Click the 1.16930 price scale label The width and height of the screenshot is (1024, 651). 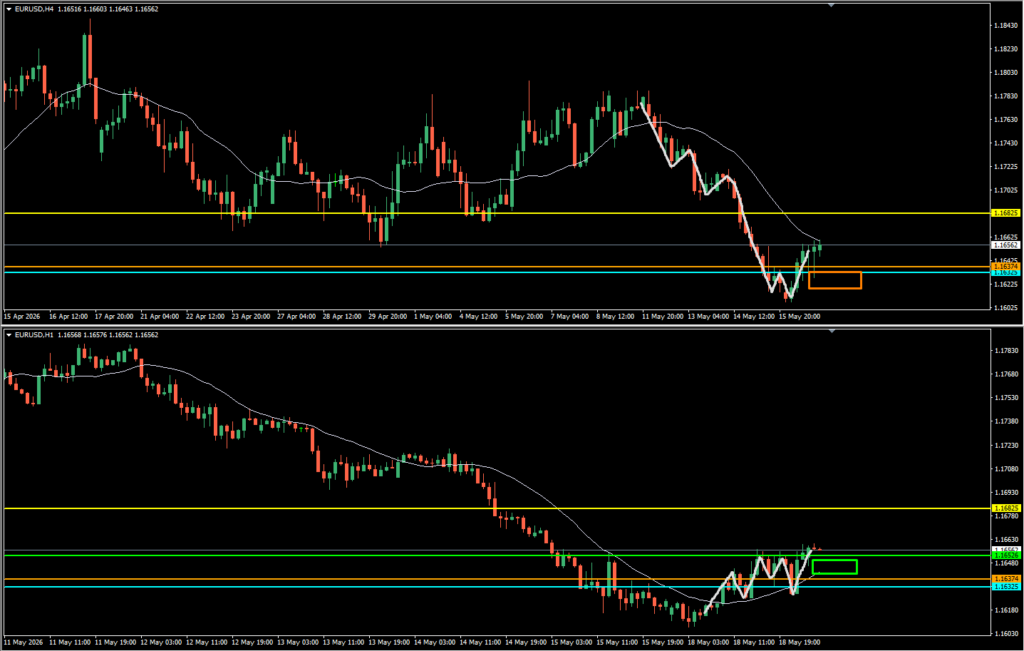click(x=1005, y=492)
